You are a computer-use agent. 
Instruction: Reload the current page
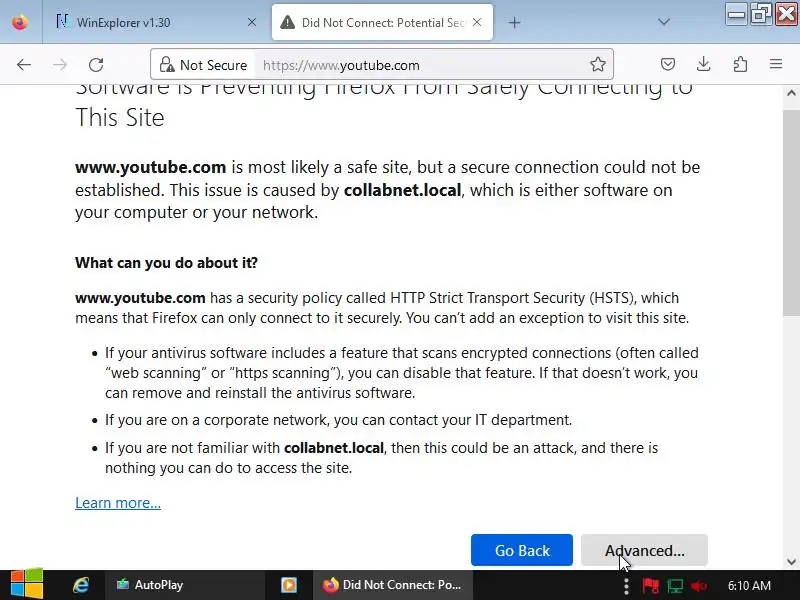tap(96, 65)
